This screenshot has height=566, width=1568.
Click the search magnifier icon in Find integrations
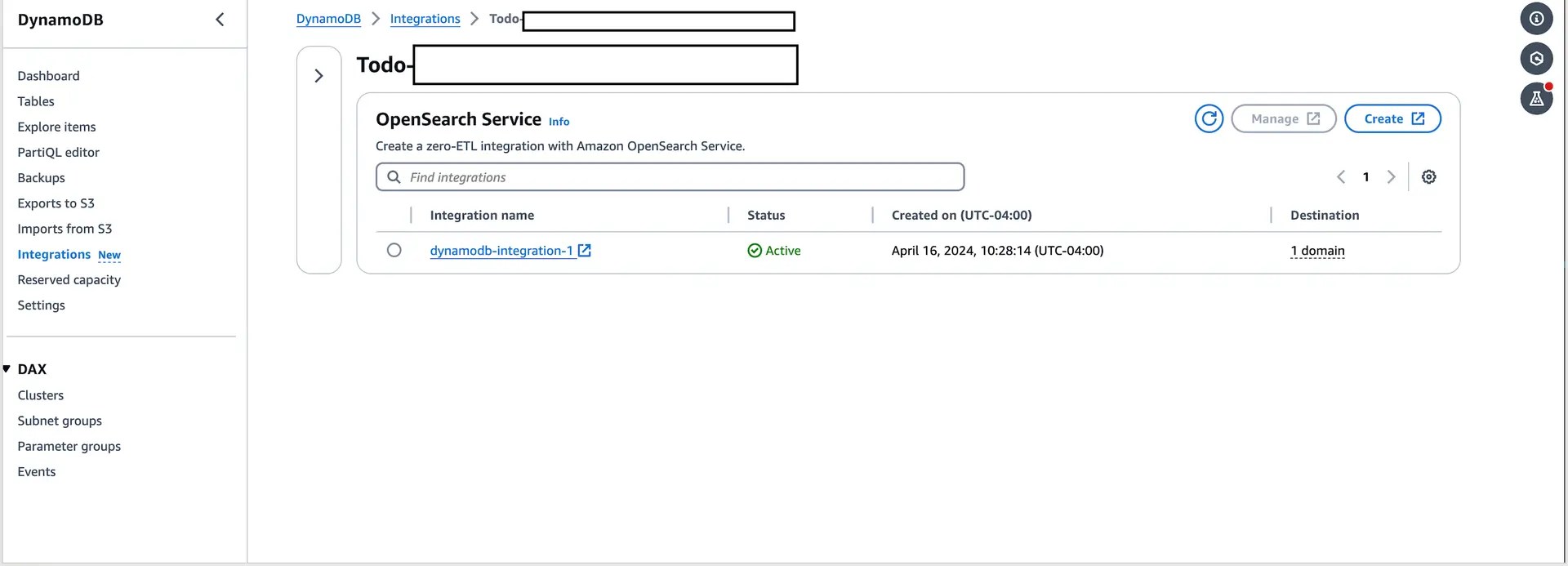(x=394, y=177)
